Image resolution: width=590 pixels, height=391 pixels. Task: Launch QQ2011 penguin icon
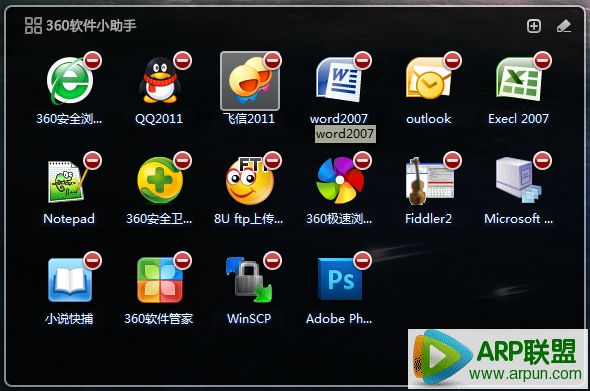160,81
